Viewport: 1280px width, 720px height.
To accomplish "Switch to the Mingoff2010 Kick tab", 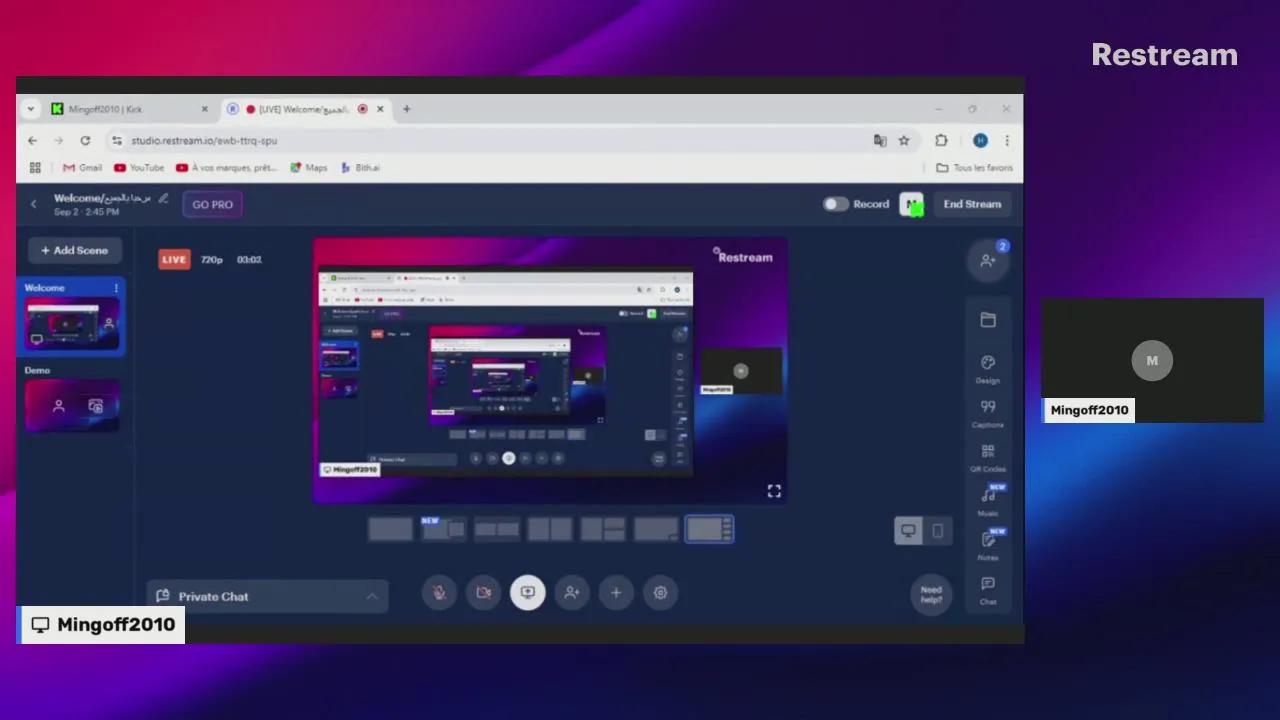I will pos(130,109).
